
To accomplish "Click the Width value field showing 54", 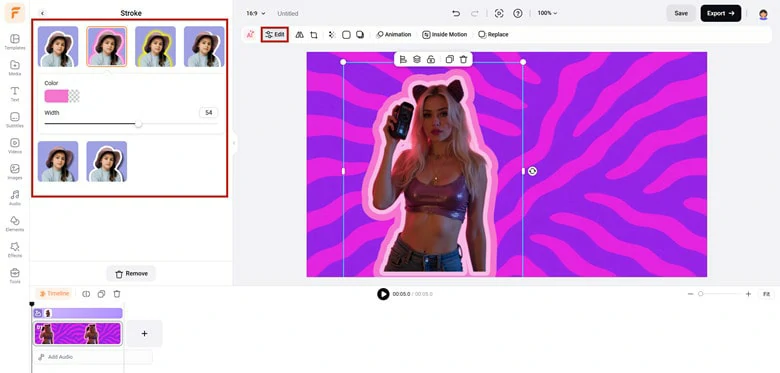I will point(208,113).
